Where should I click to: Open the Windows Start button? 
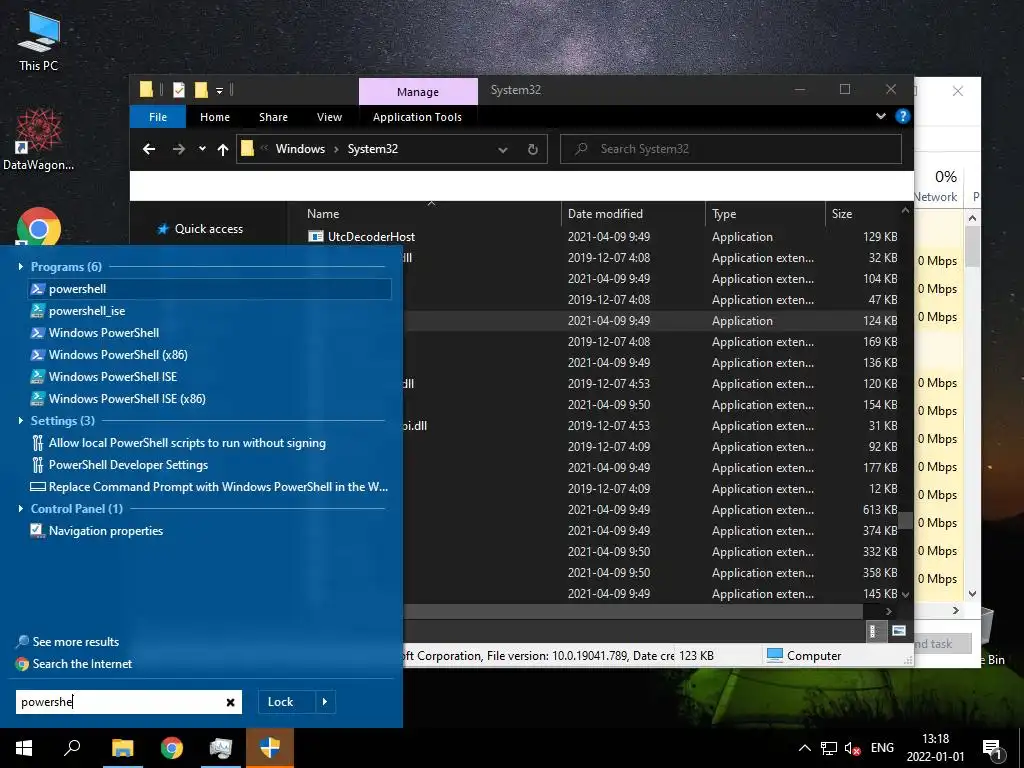coord(24,748)
